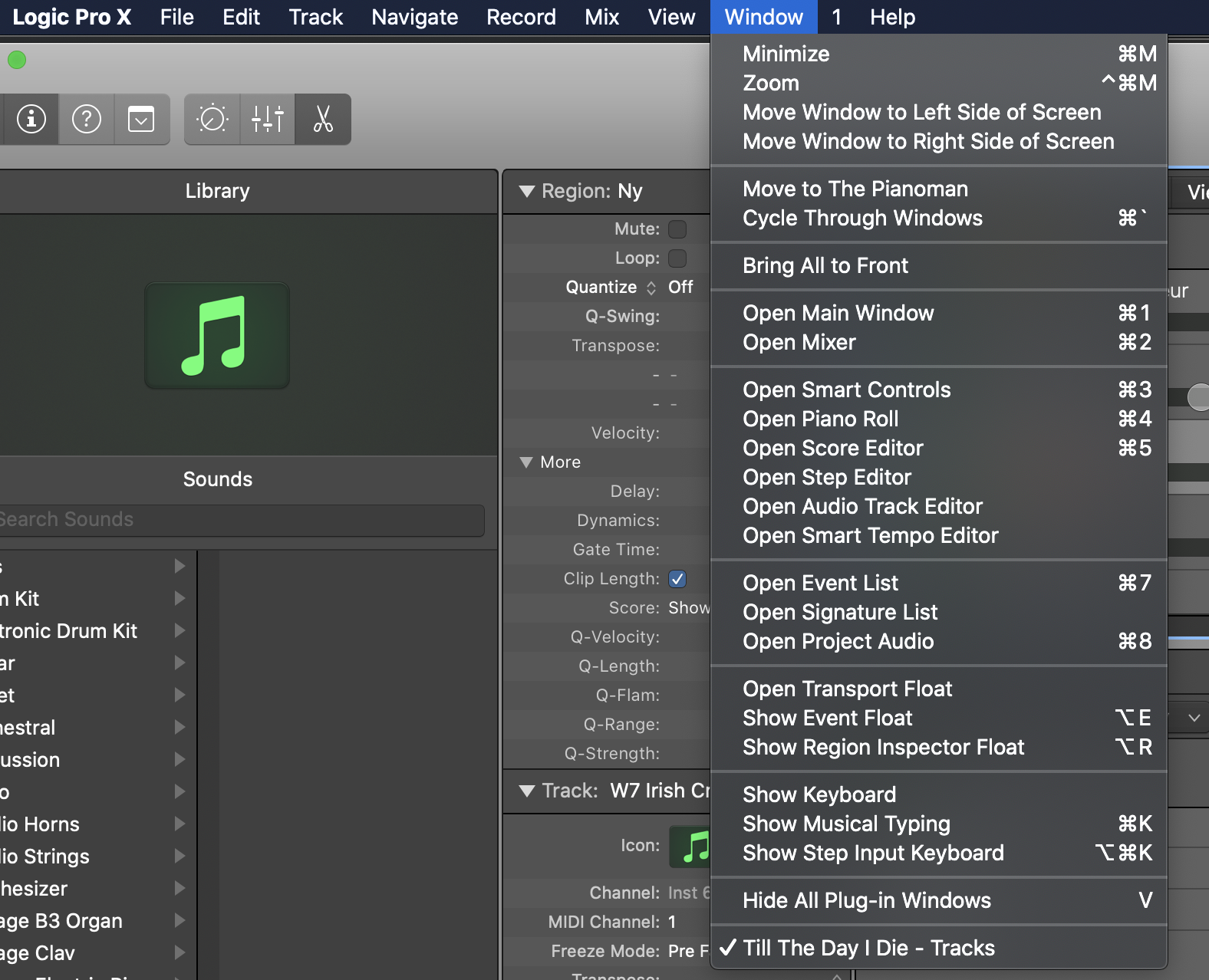Open the Mixer sliders button
The width and height of the screenshot is (1209, 980).
[x=268, y=119]
